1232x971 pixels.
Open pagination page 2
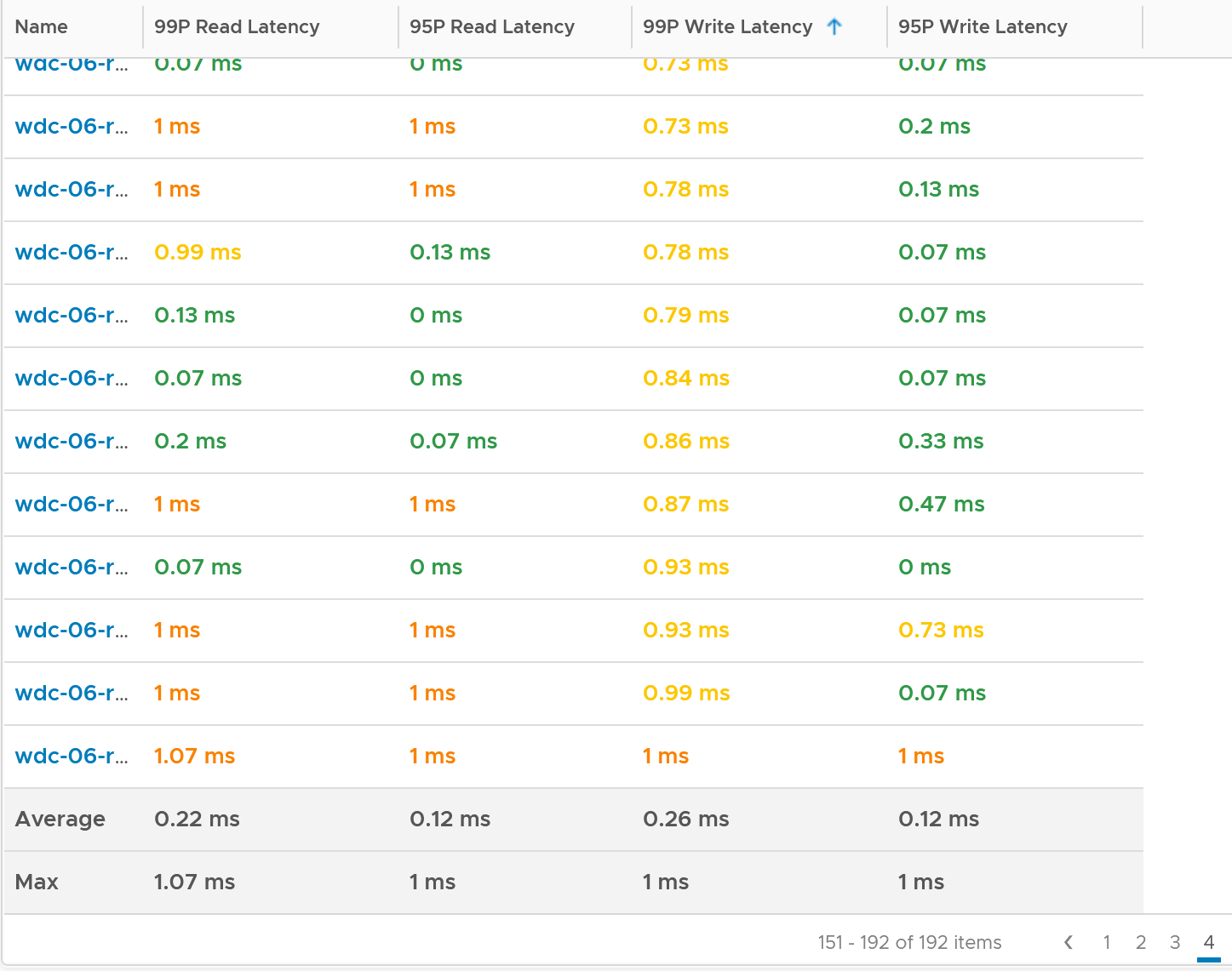click(x=1141, y=942)
